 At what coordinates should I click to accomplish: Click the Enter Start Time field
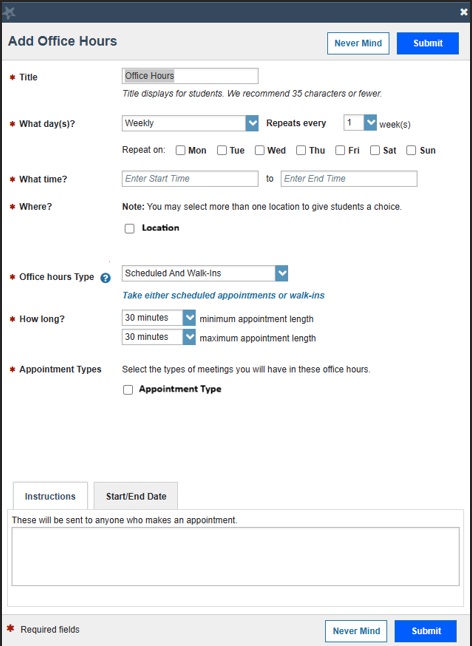point(190,179)
